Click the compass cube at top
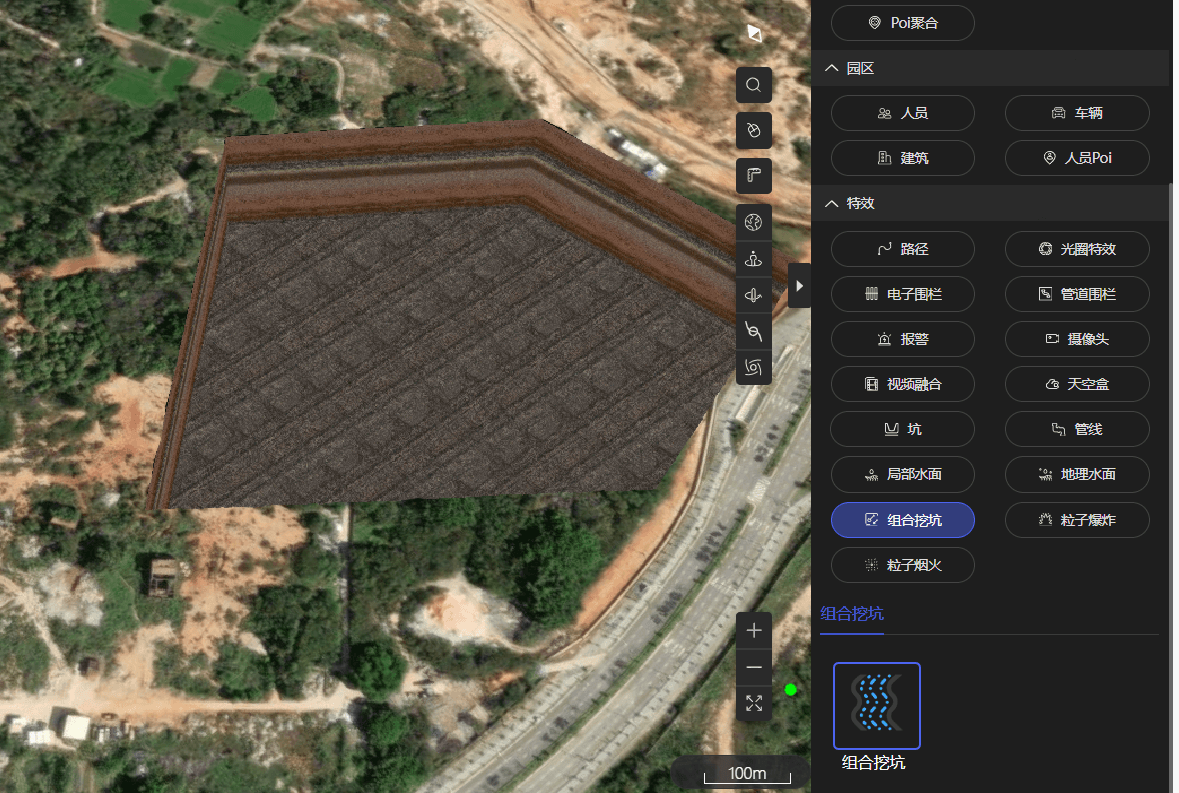Image resolution: width=1179 pixels, height=793 pixels. pos(754,33)
